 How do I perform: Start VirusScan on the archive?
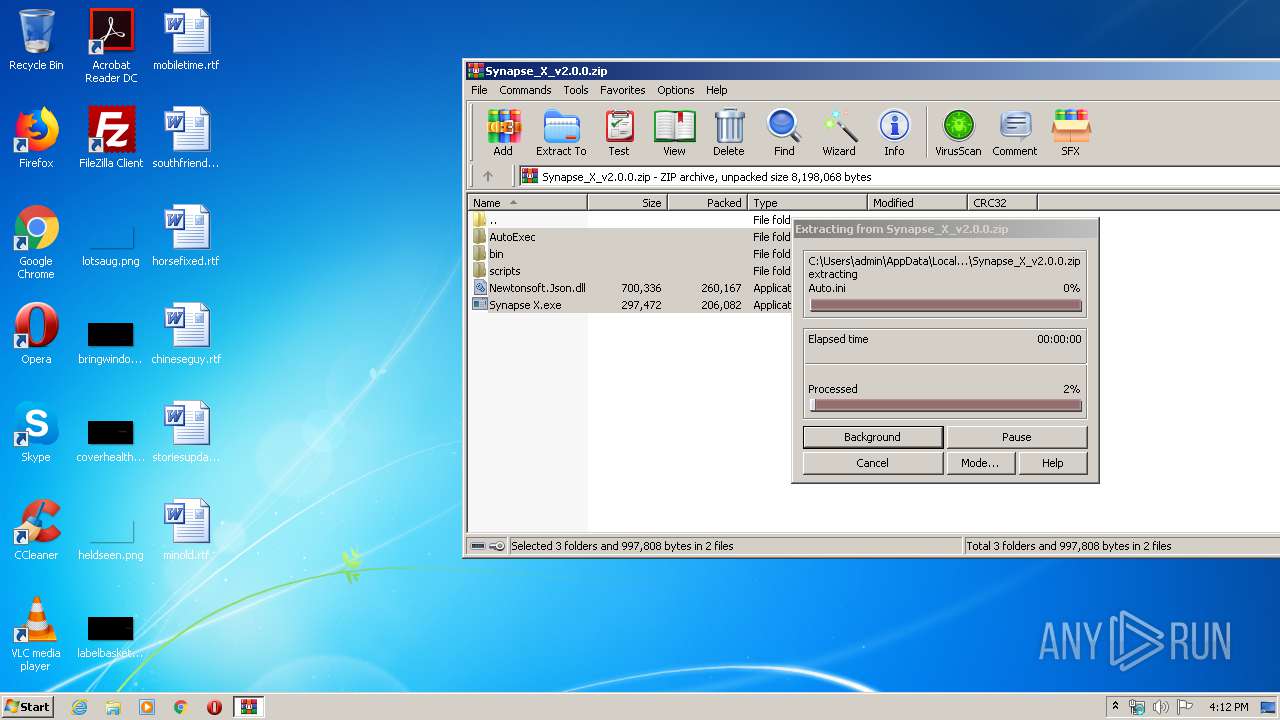[x=958, y=134]
